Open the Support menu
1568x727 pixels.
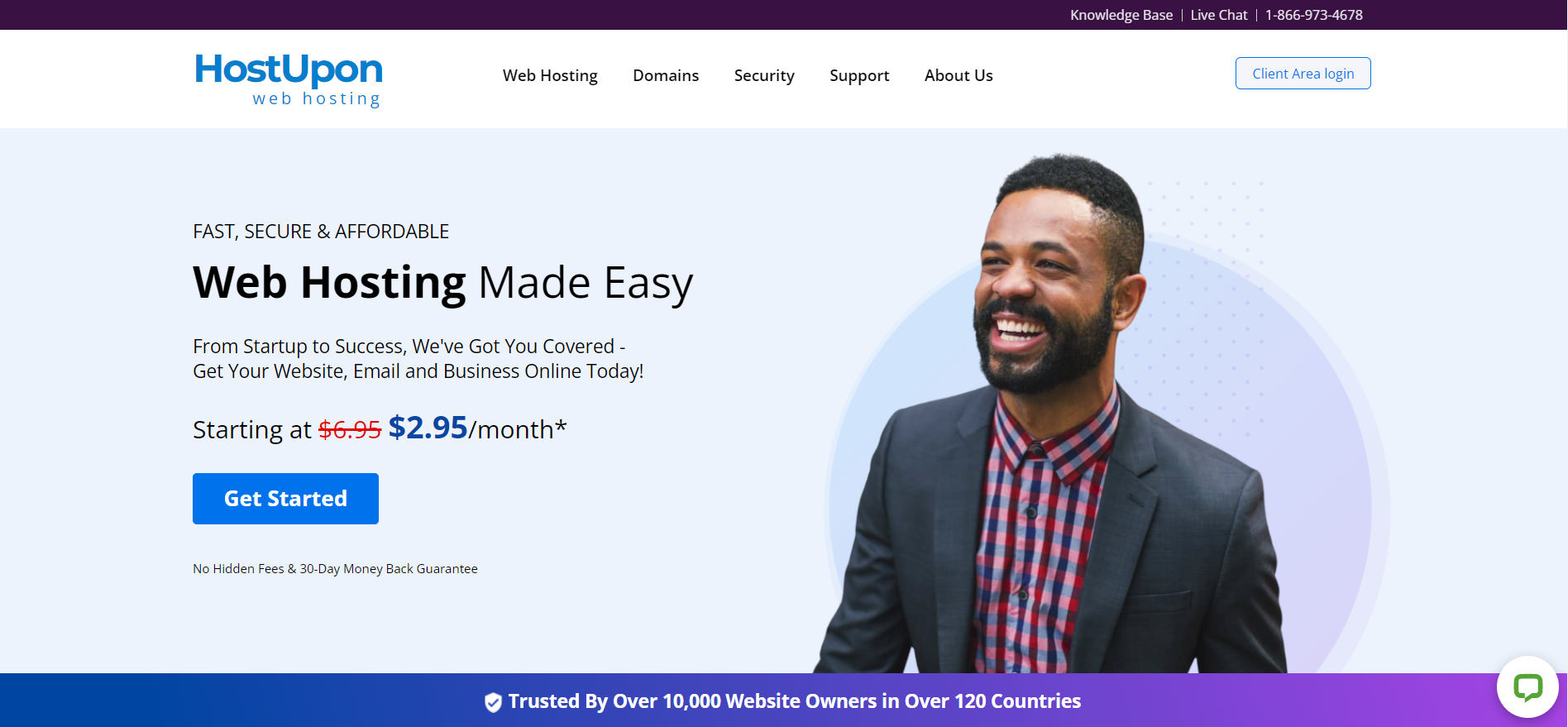859,75
